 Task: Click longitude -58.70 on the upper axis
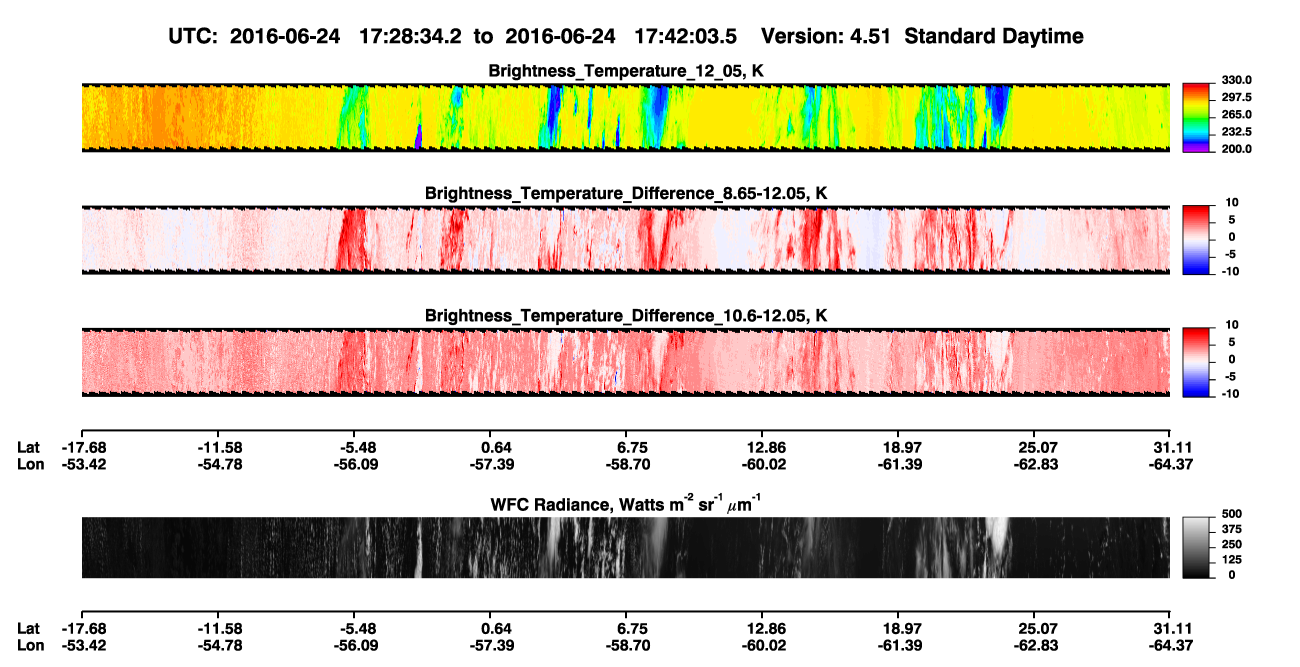pos(628,465)
